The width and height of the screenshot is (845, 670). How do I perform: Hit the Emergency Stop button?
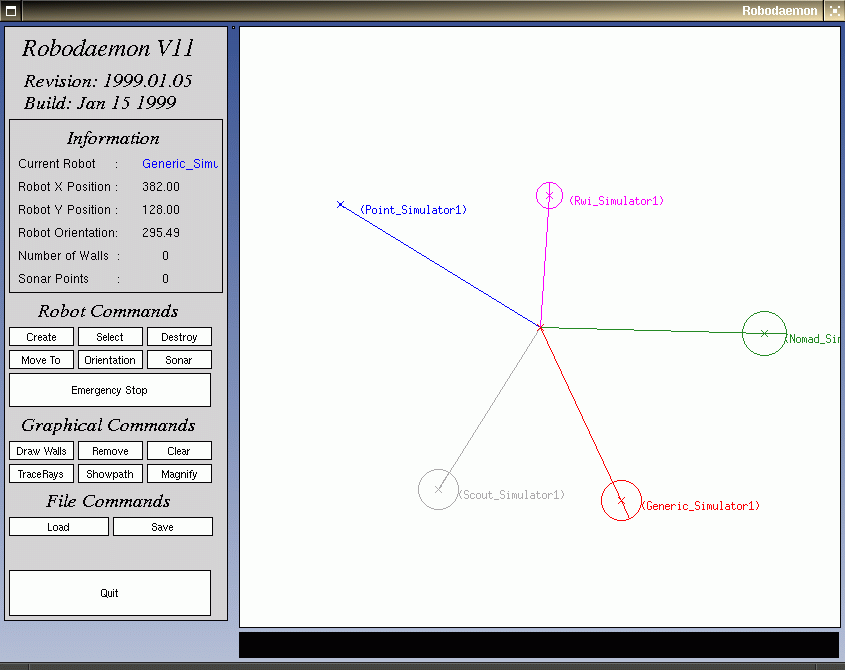pyautogui.click(x=110, y=390)
